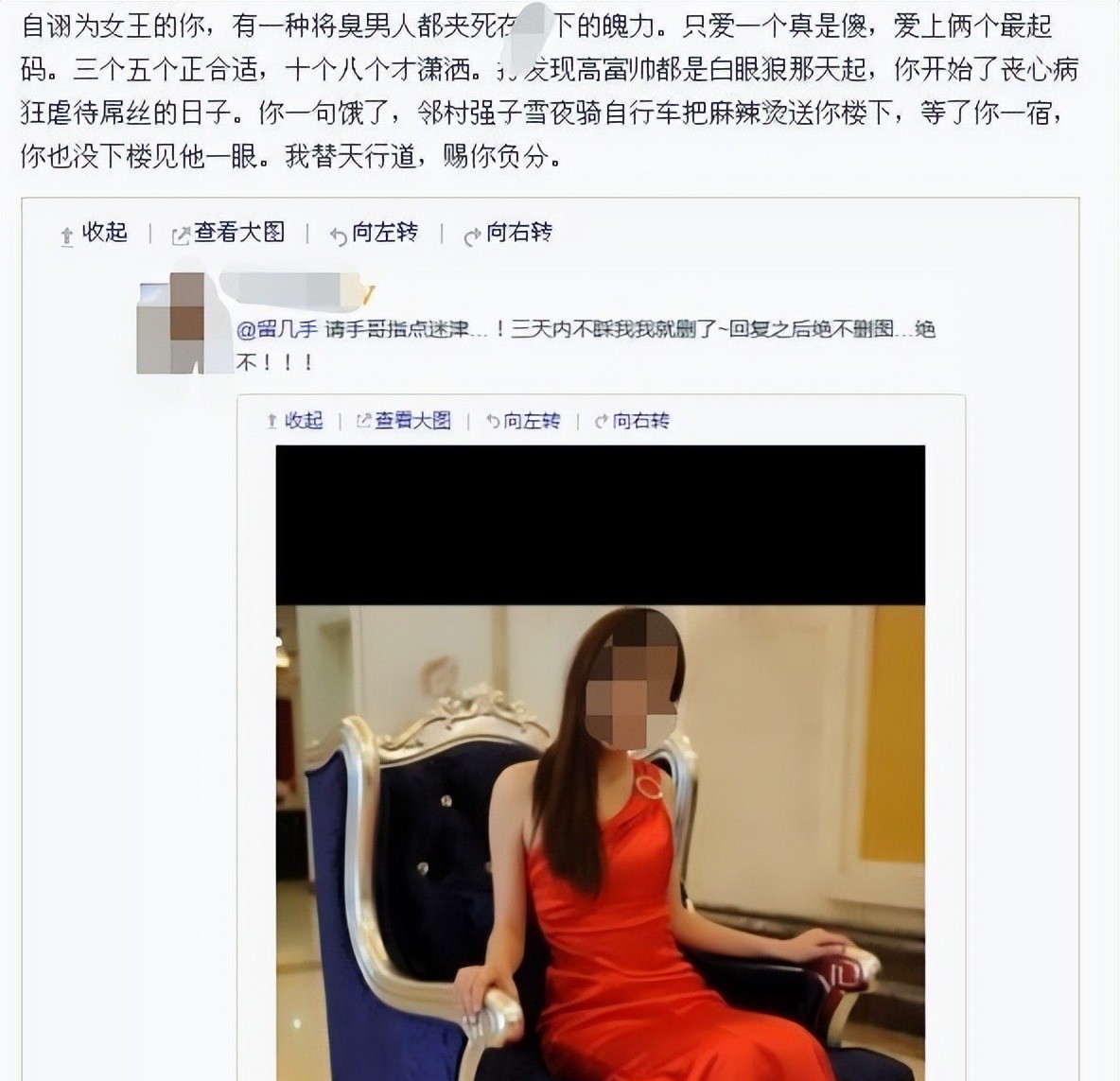Click the inner rotate-right arrow icon
The width and height of the screenshot is (1120, 1081).
point(602,421)
